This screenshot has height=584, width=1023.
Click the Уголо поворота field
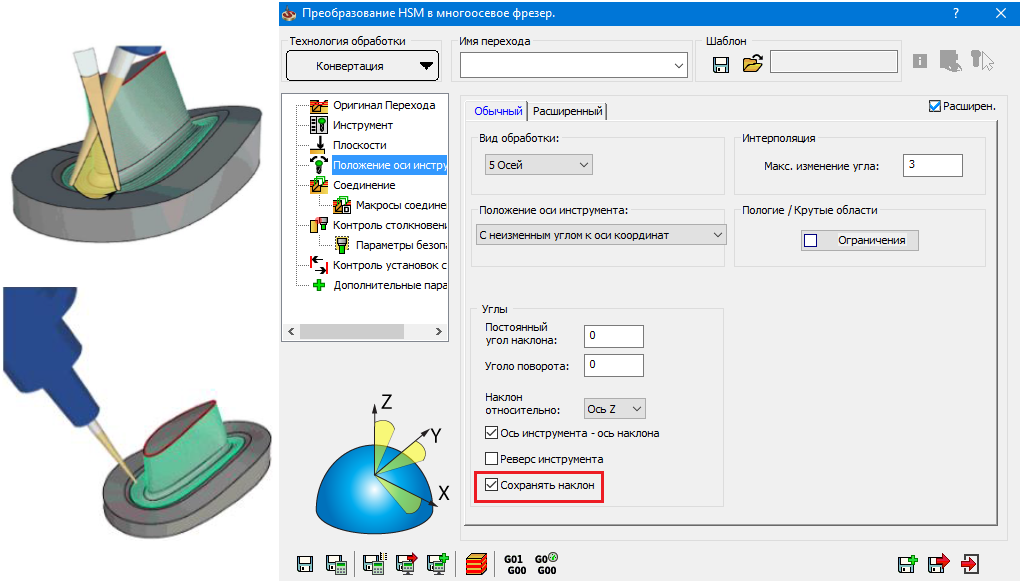click(x=614, y=365)
